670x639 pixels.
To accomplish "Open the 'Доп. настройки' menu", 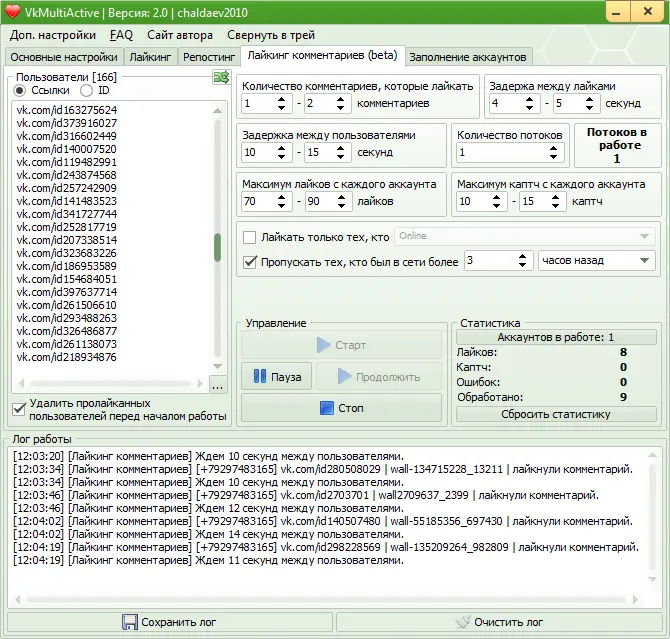I will click(x=53, y=35).
